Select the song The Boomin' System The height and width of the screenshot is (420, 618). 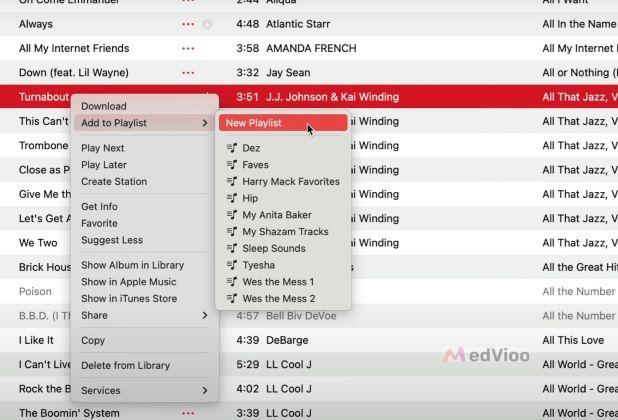tap(69, 413)
